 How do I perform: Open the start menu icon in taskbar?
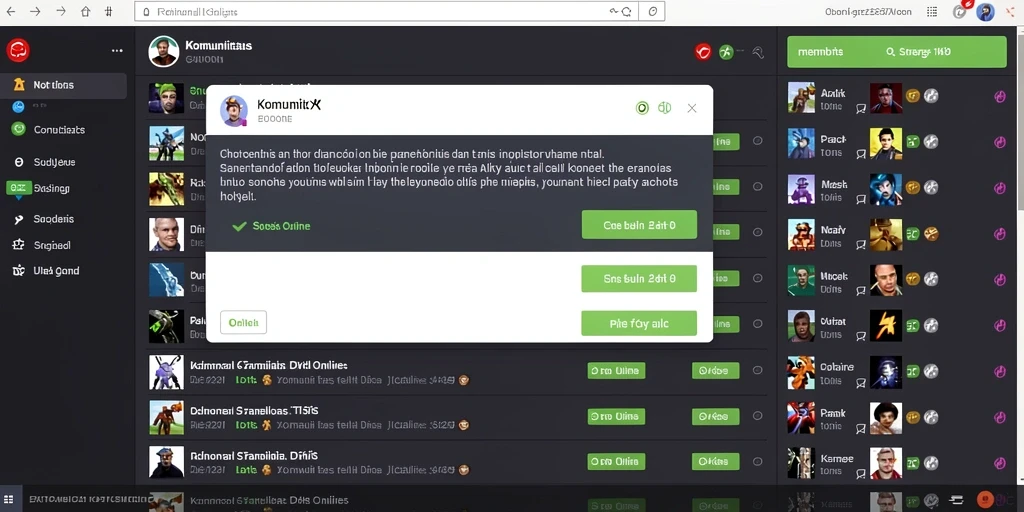[x=8, y=500]
